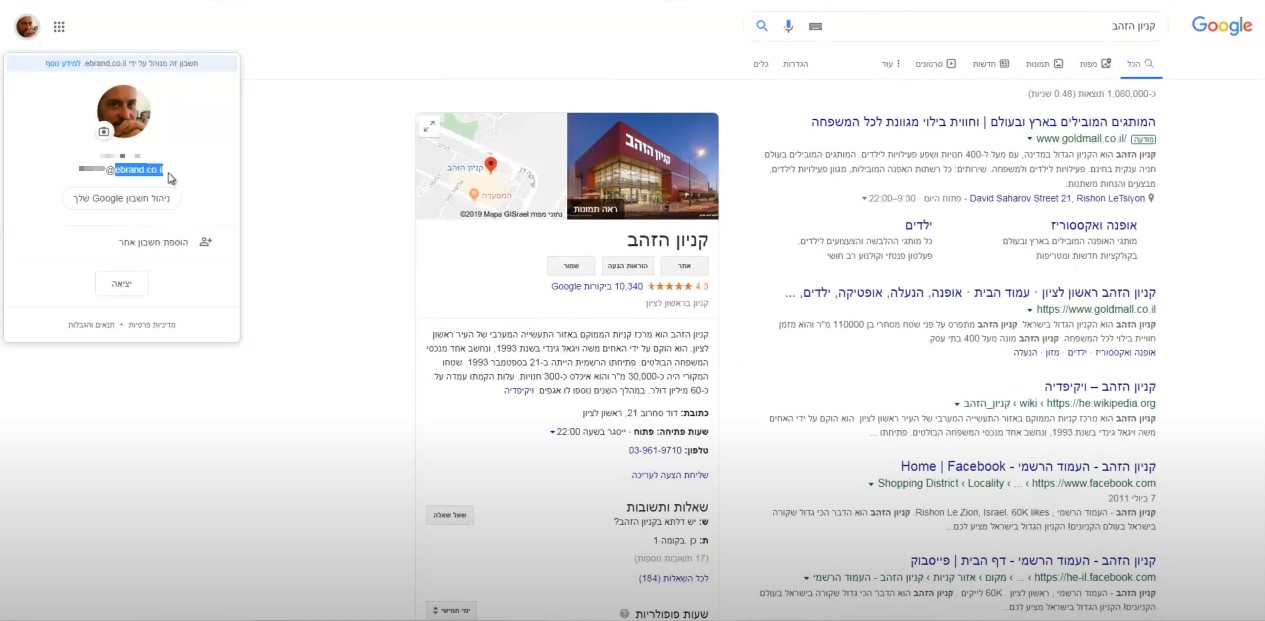Change profile photo via camera icon

(x=104, y=131)
